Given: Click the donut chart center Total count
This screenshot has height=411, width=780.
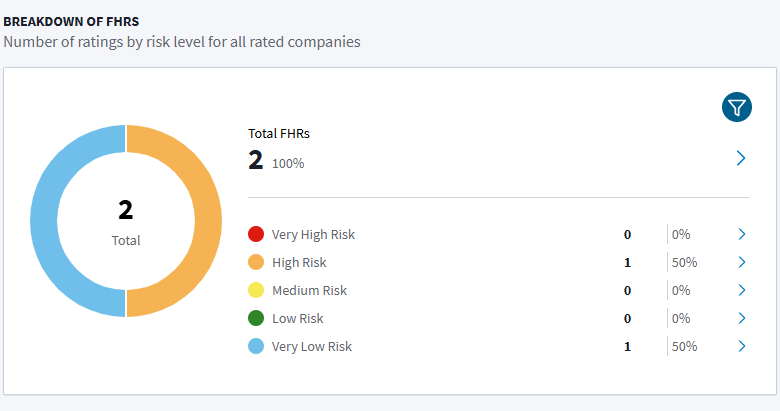Looking at the screenshot, I should pos(126,210).
